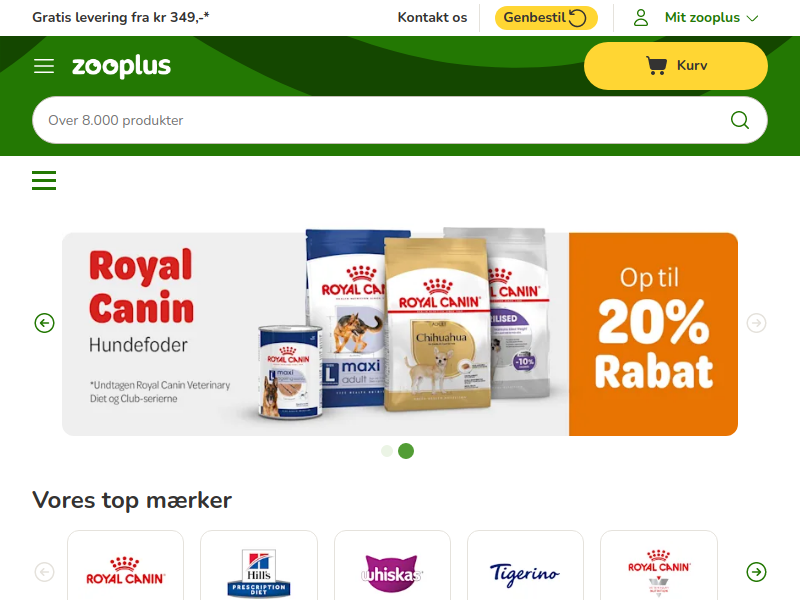The height and width of the screenshot is (600, 800).
Task: Click the search magnifier icon
Action: pos(739,120)
